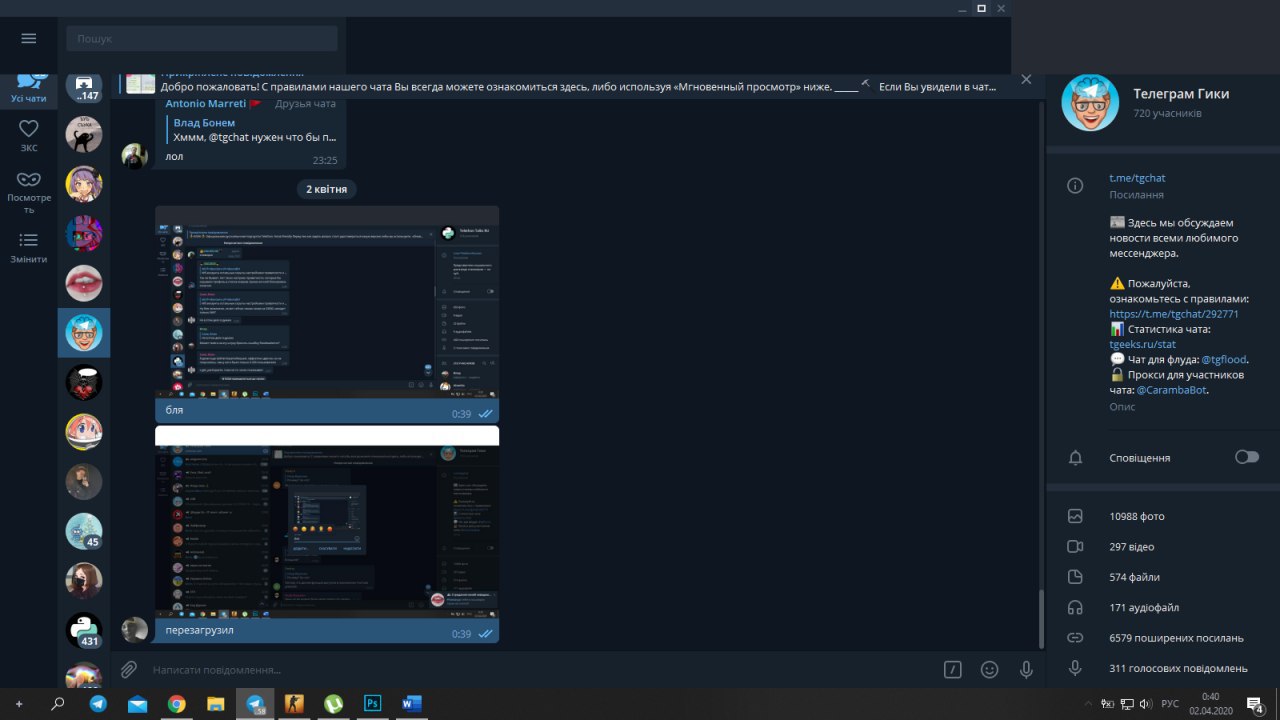Click the Друзья чата admin tag
The height and width of the screenshot is (720, 1280).
305,104
